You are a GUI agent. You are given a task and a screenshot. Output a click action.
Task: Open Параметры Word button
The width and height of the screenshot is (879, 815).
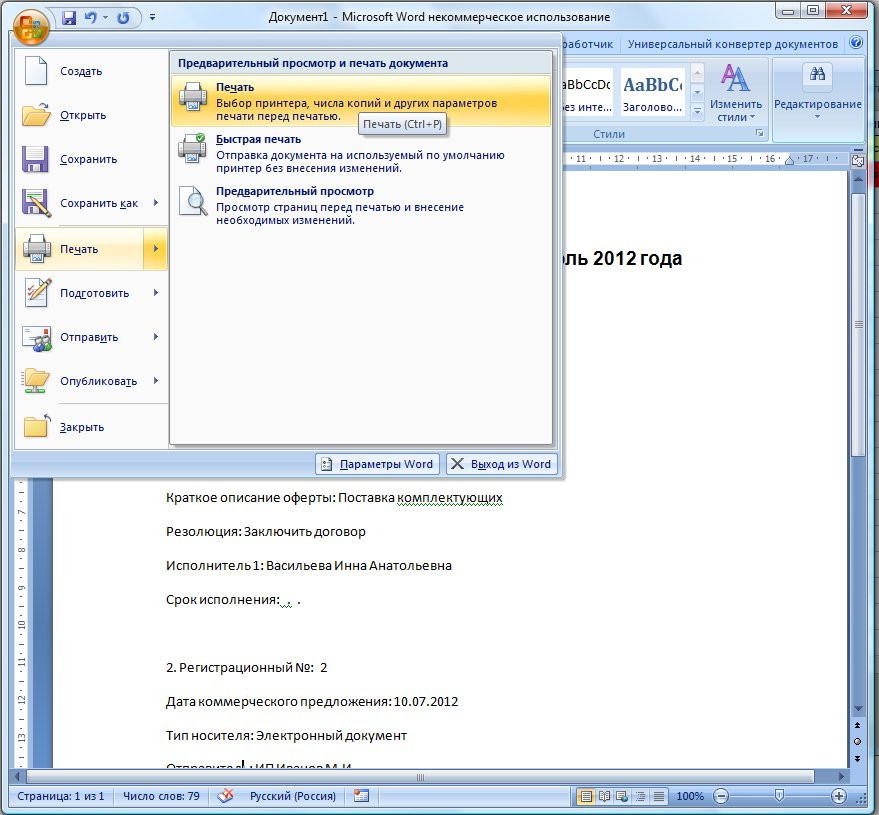377,464
